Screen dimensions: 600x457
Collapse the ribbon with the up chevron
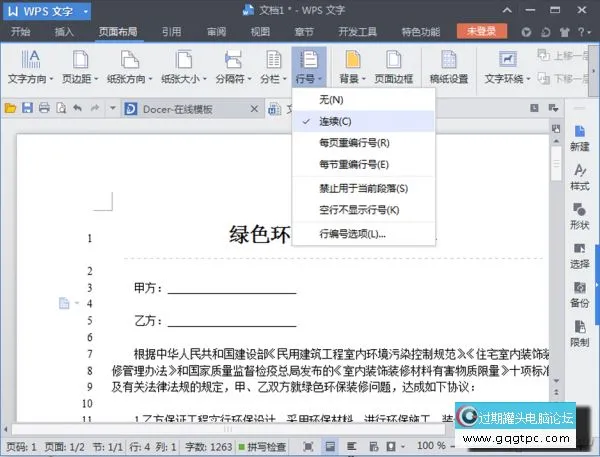tap(507, 10)
